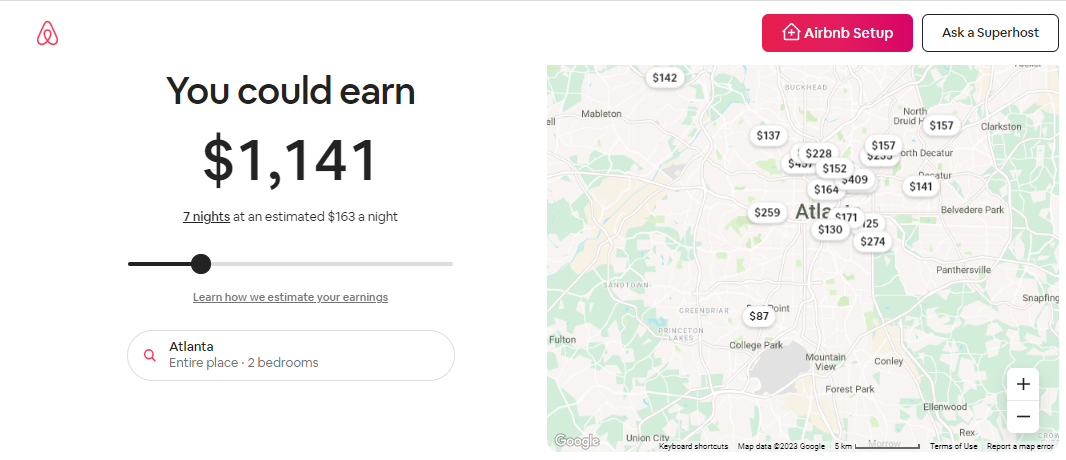Select the $141 map price marker
The image size is (1066, 460).
pos(921,187)
